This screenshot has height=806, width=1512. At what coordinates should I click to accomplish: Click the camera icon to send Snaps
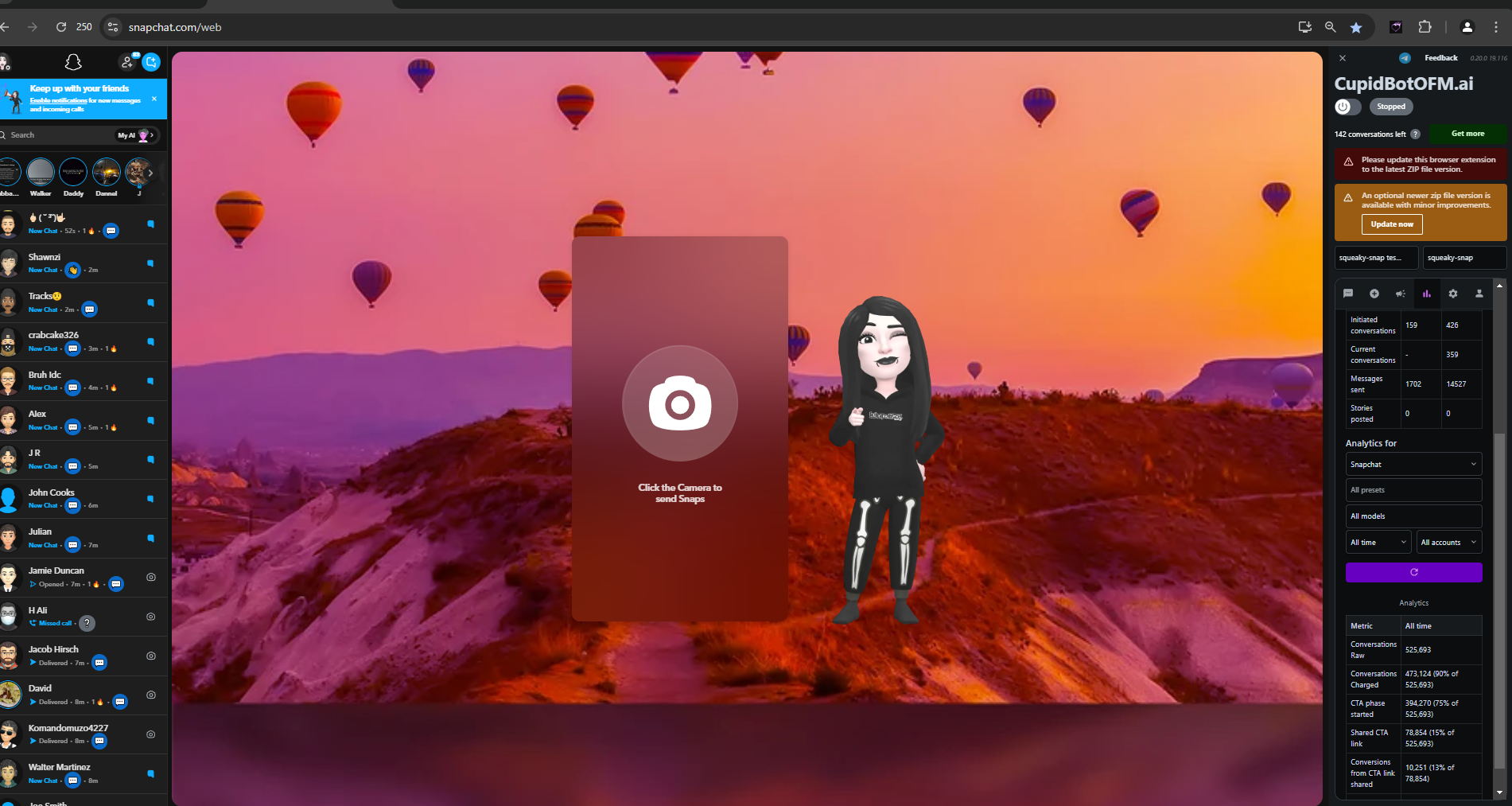click(679, 403)
